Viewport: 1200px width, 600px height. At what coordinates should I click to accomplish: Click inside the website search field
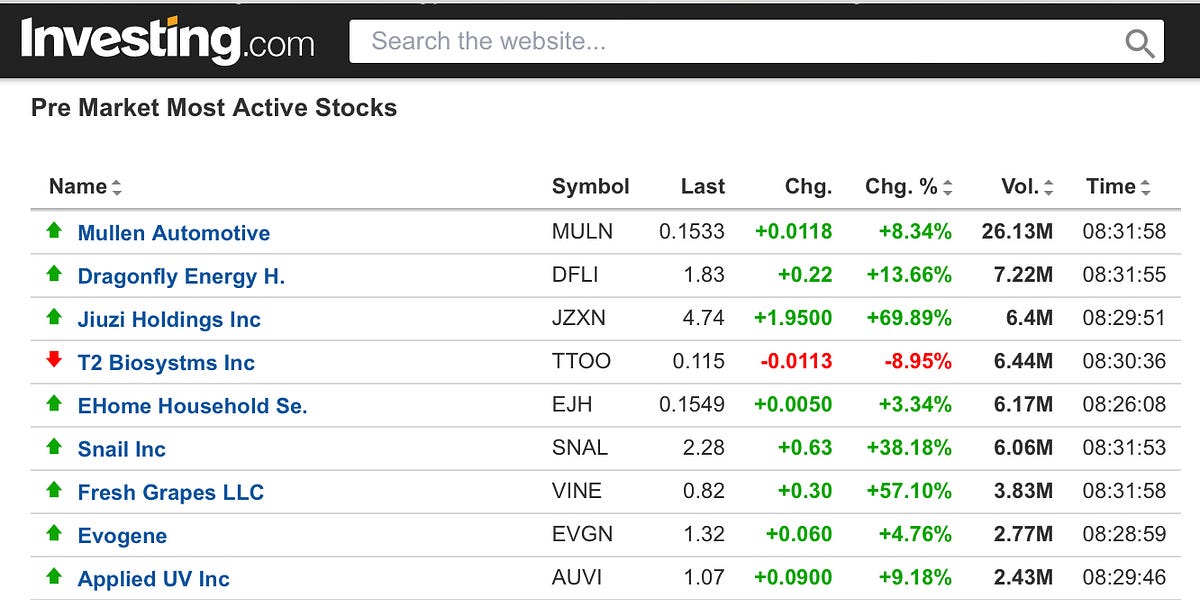point(700,41)
